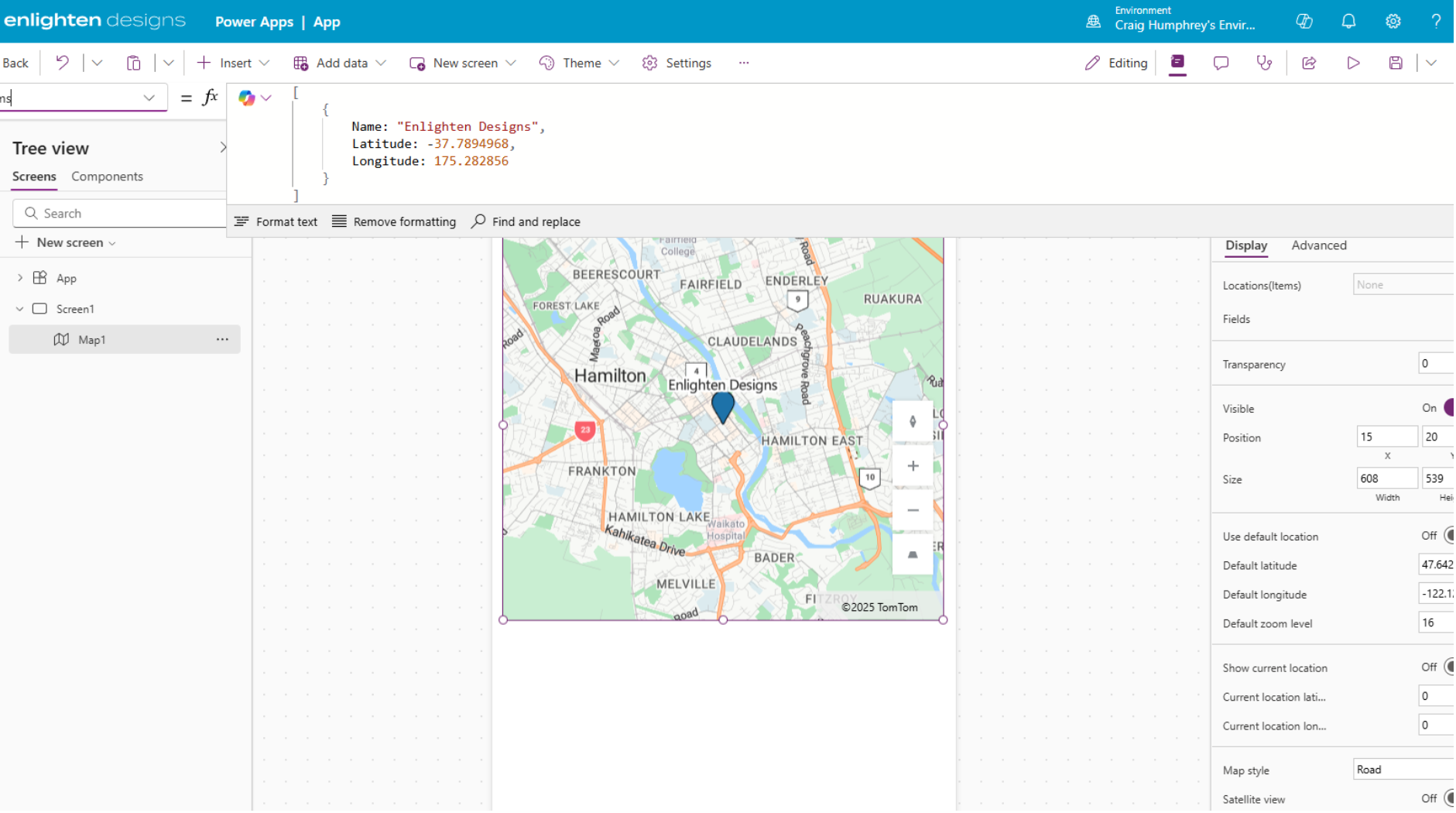The image size is (1456, 813).
Task: Click the map zoom out minus button
Action: click(913, 510)
